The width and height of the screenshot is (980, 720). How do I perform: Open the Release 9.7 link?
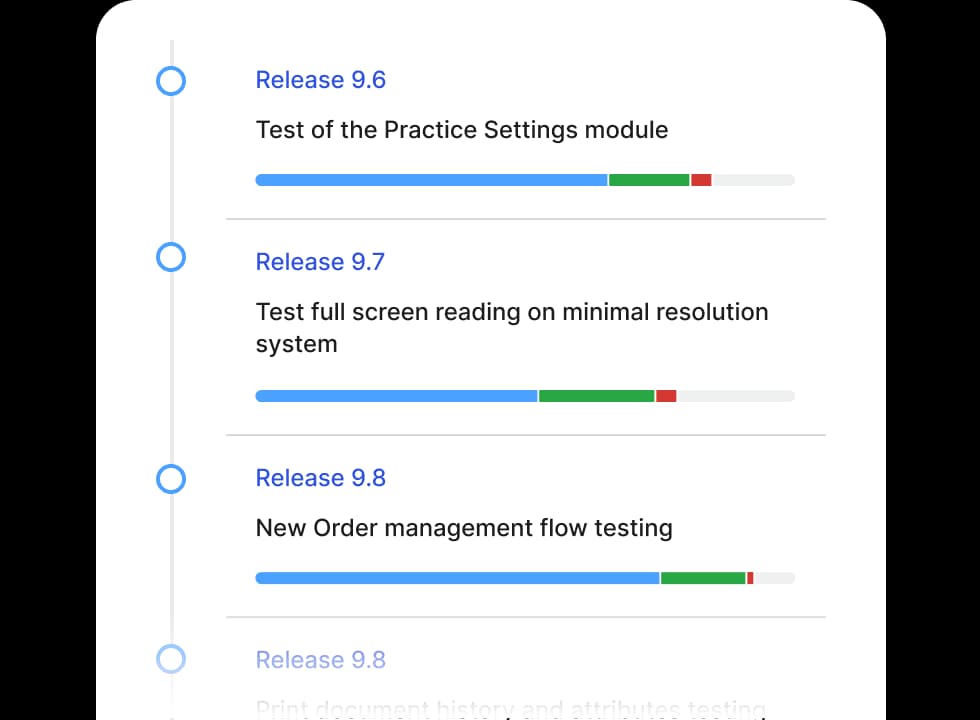click(320, 262)
